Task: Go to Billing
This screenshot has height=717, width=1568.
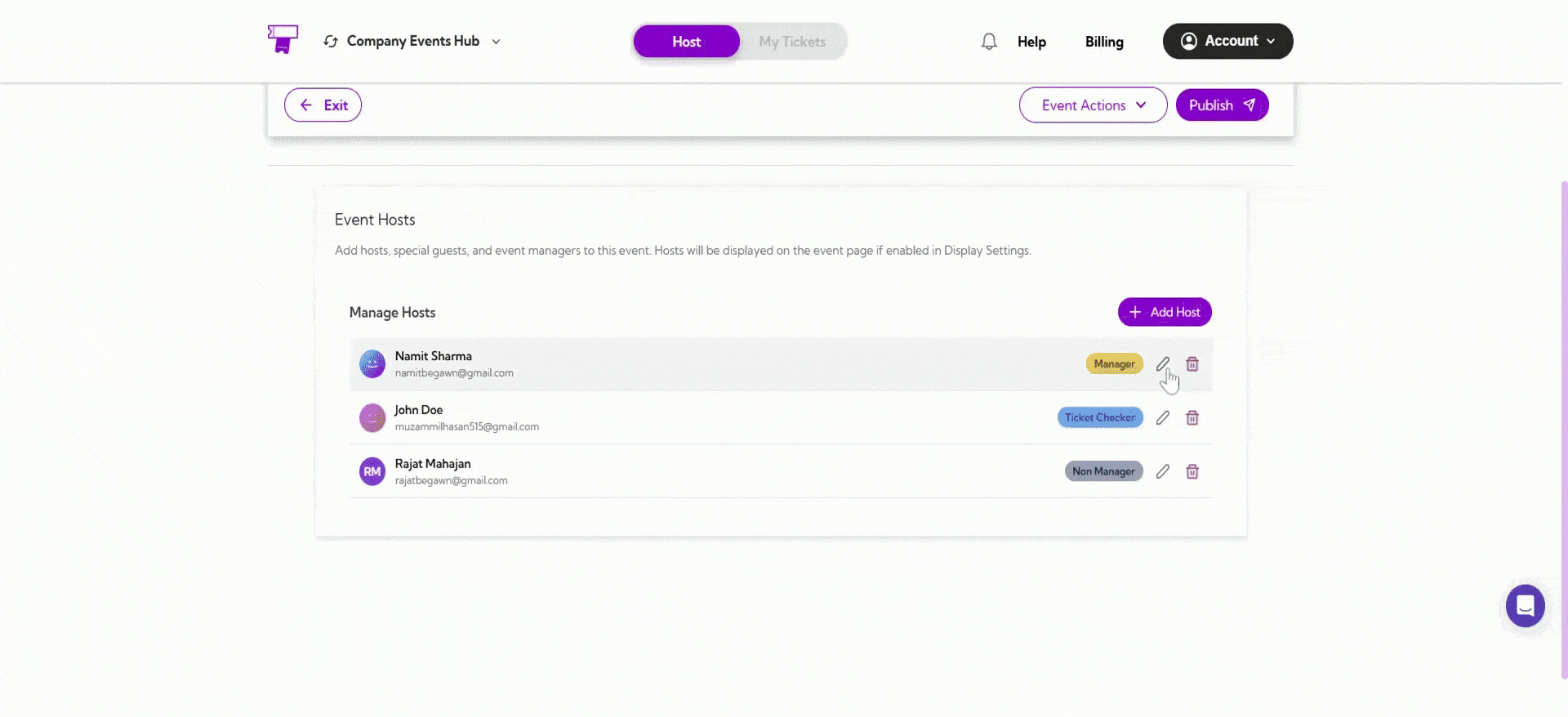Action: click(1104, 42)
